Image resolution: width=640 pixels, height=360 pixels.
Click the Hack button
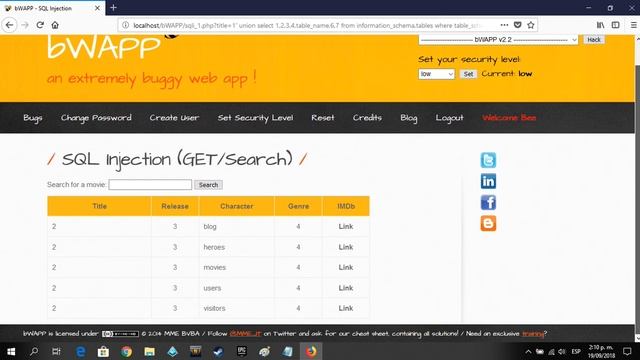(x=594, y=40)
